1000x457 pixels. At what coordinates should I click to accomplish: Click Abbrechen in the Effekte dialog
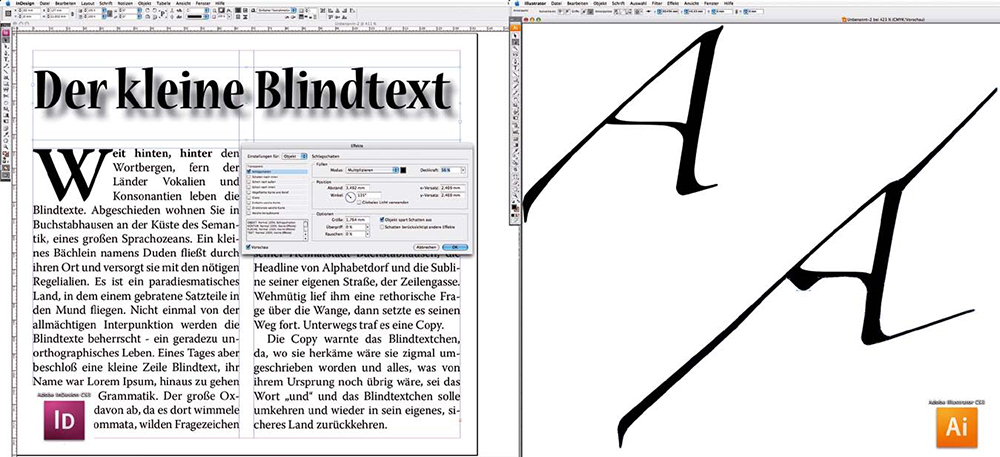[426, 247]
